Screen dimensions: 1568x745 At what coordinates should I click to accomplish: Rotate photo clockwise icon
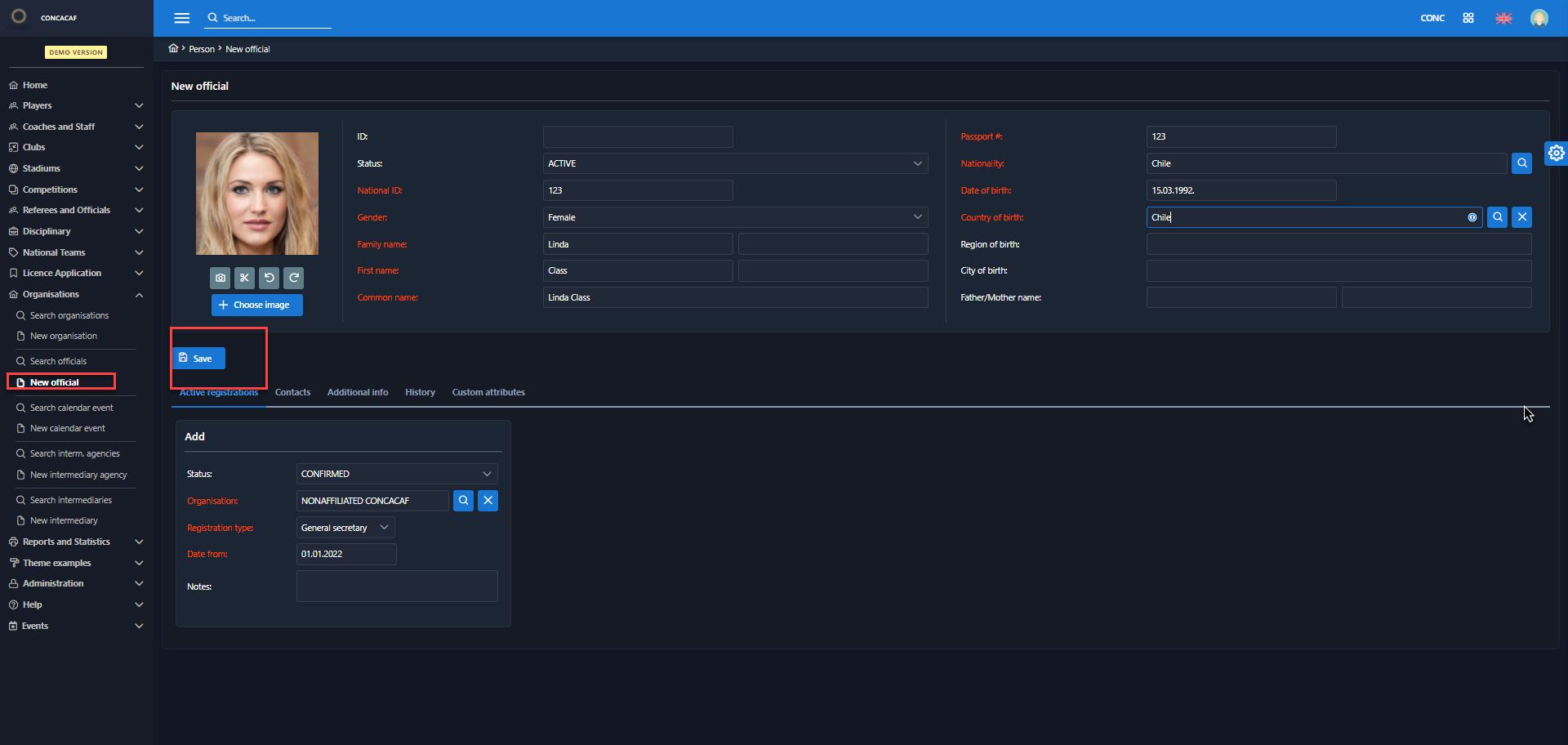tap(294, 278)
